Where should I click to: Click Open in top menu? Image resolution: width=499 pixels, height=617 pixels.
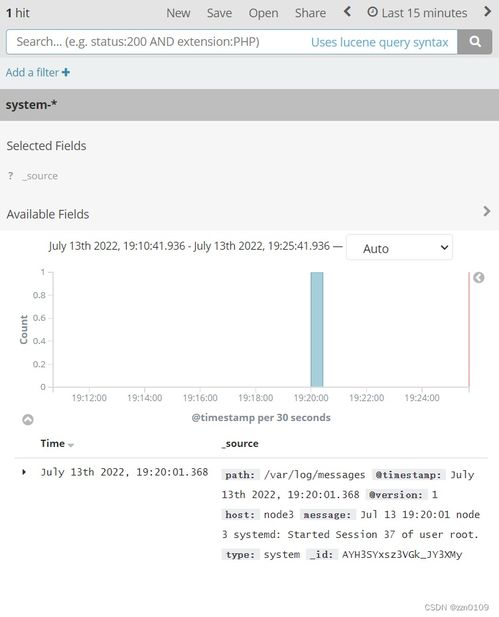click(263, 13)
